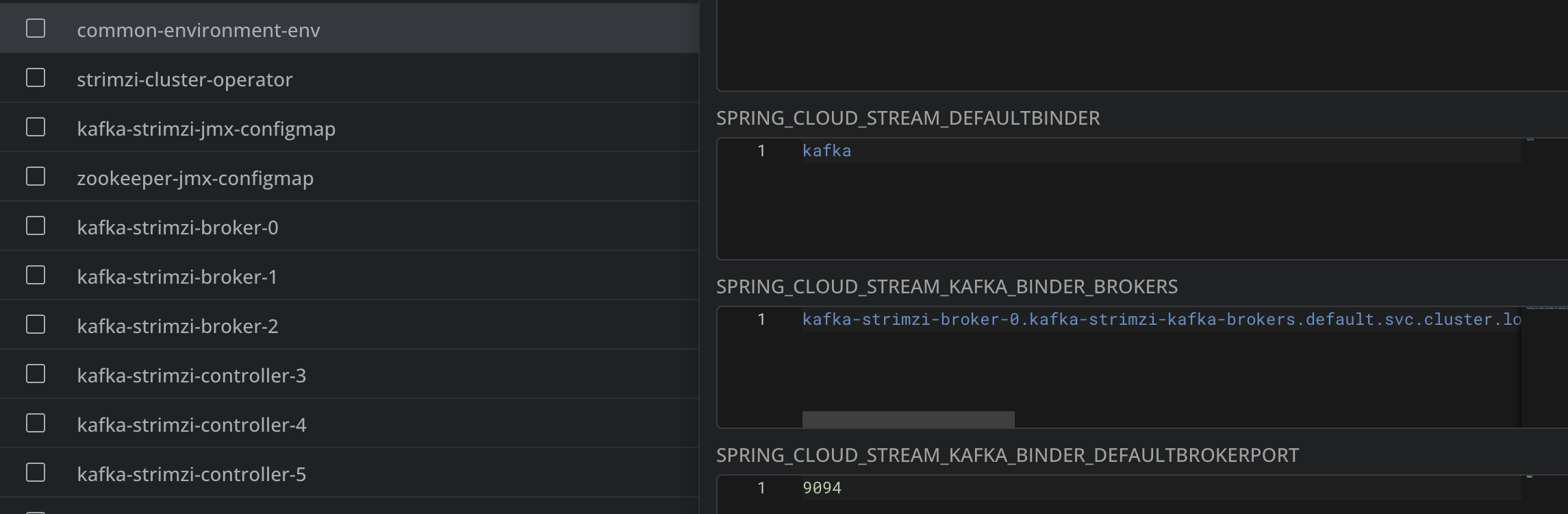The image size is (1568, 514).
Task: Open kafka-strimzi-controller-3 row
Action: (349, 374)
